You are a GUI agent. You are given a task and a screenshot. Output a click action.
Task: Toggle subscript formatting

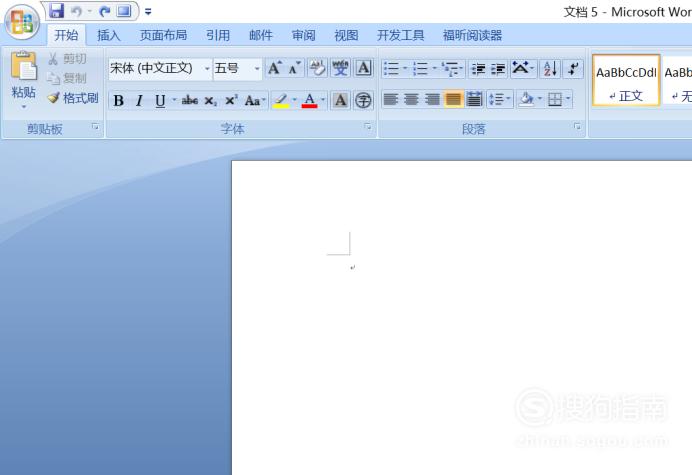point(211,101)
